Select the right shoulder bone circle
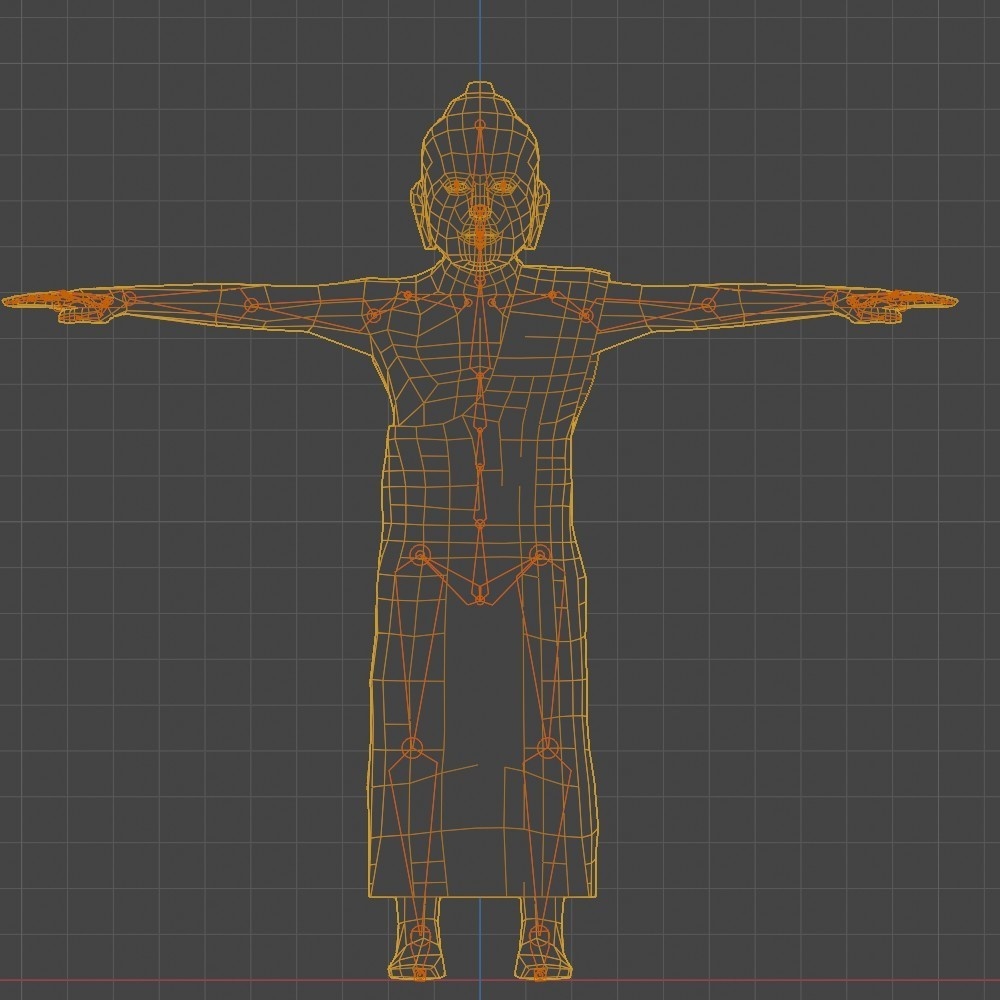The image size is (1000, 1000). [x=552, y=293]
